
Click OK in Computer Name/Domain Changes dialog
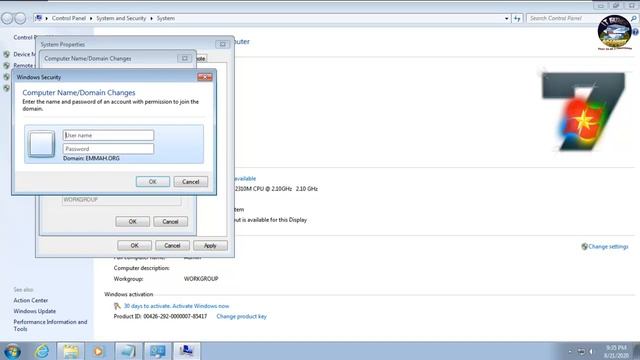[x=133, y=222]
